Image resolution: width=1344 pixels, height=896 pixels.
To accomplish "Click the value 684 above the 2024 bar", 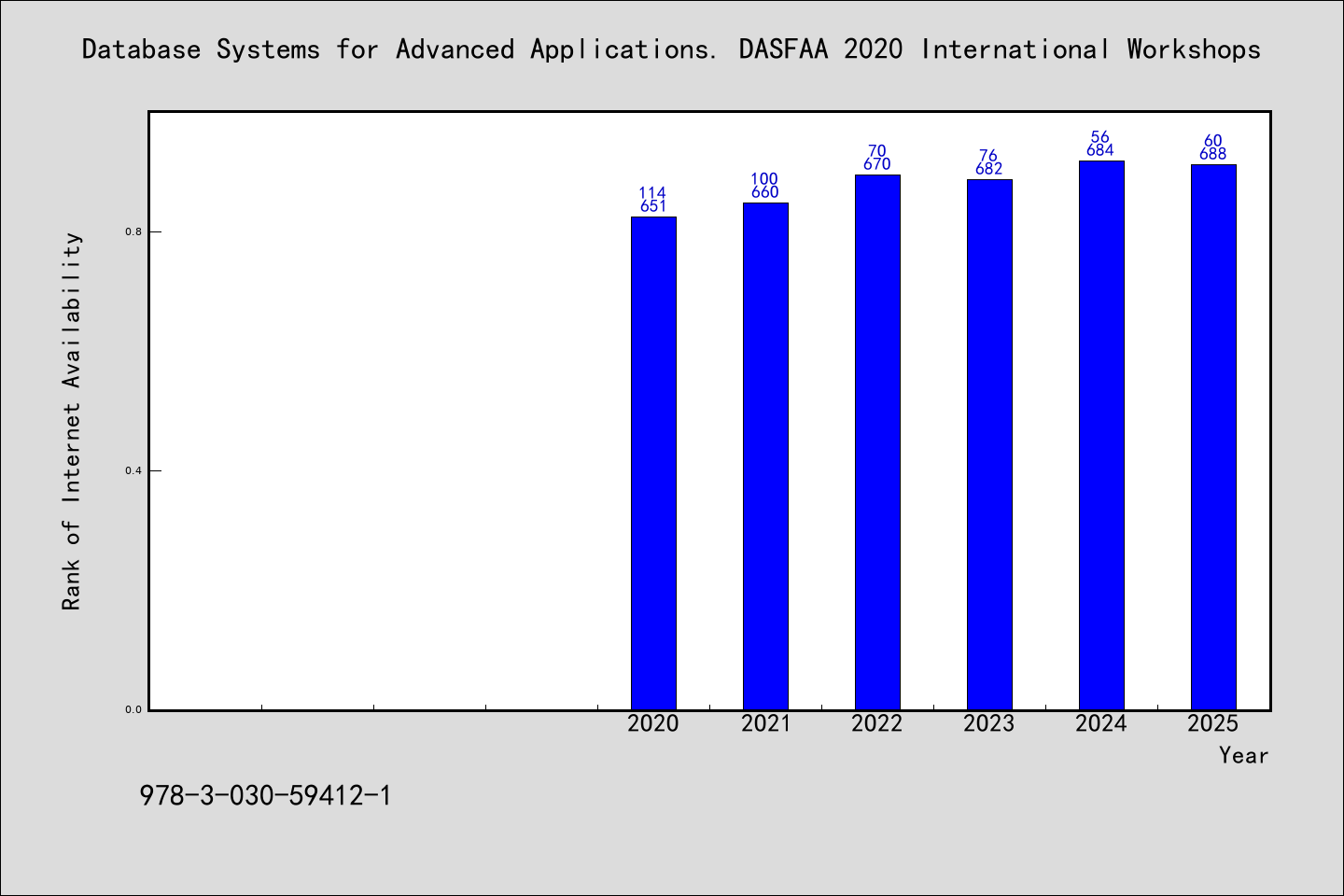I will click(x=1101, y=150).
